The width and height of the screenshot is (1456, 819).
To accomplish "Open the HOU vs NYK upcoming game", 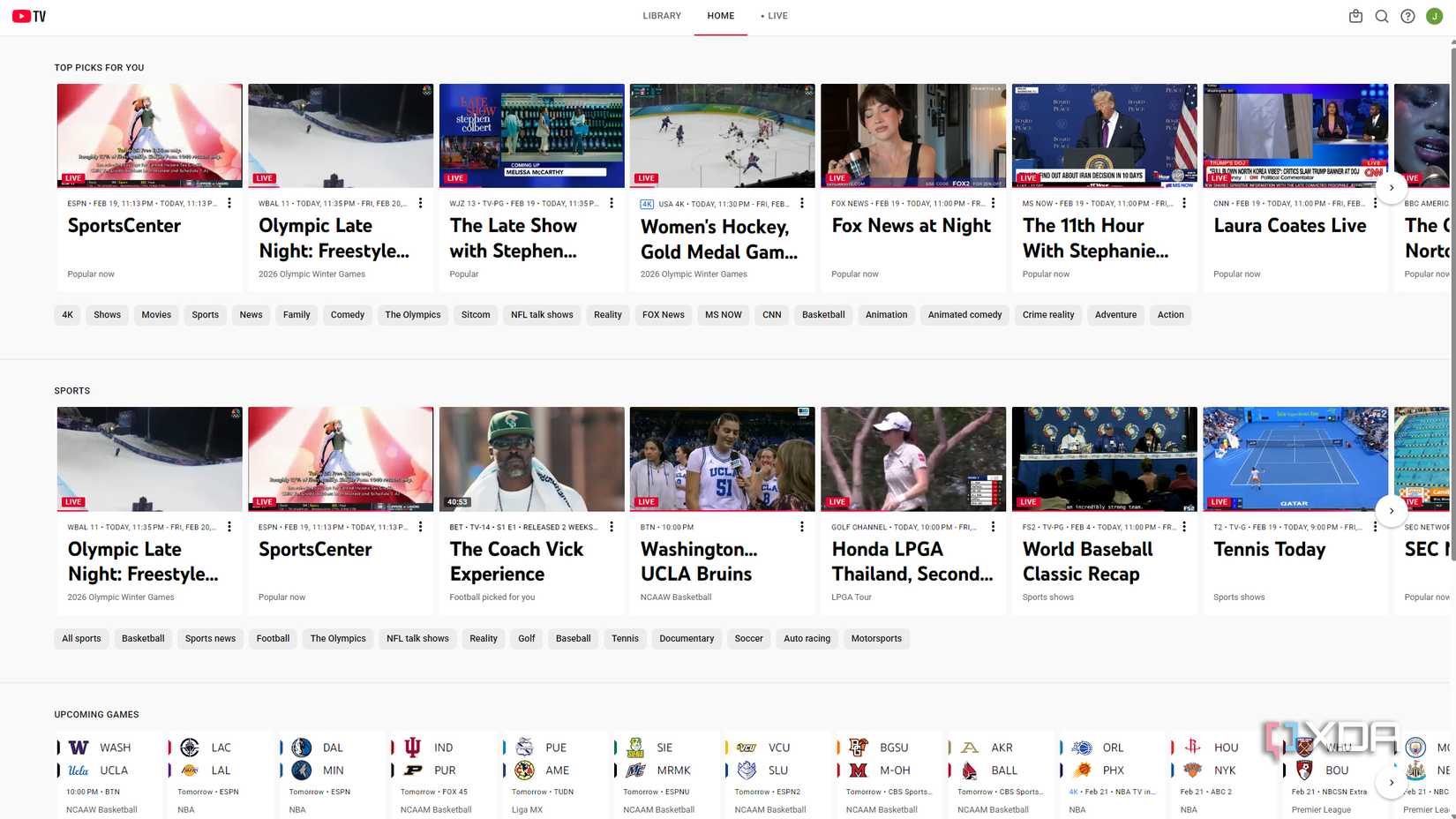I will [x=1223, y=777].
